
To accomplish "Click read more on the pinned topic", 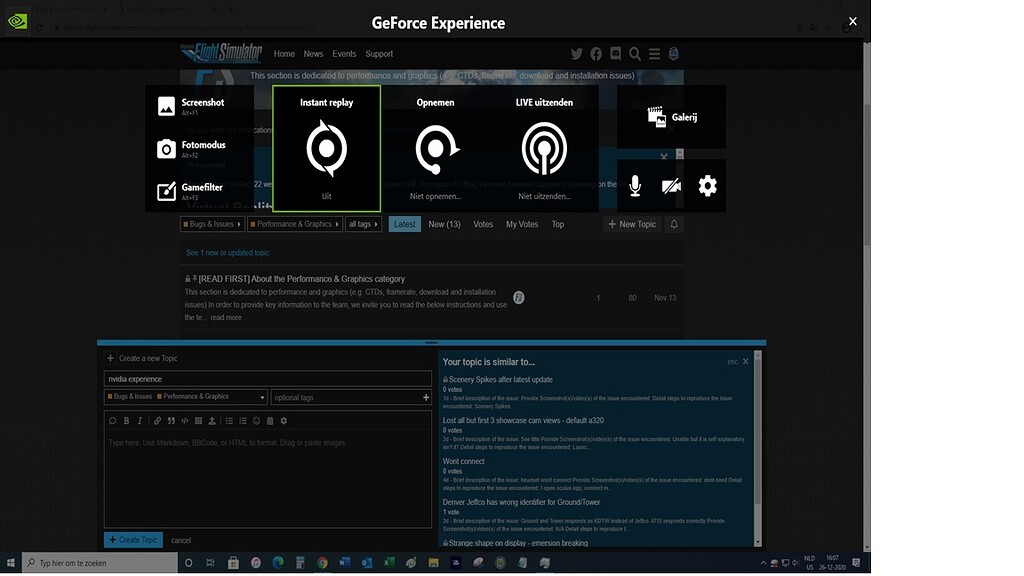I will pos(226,317).
